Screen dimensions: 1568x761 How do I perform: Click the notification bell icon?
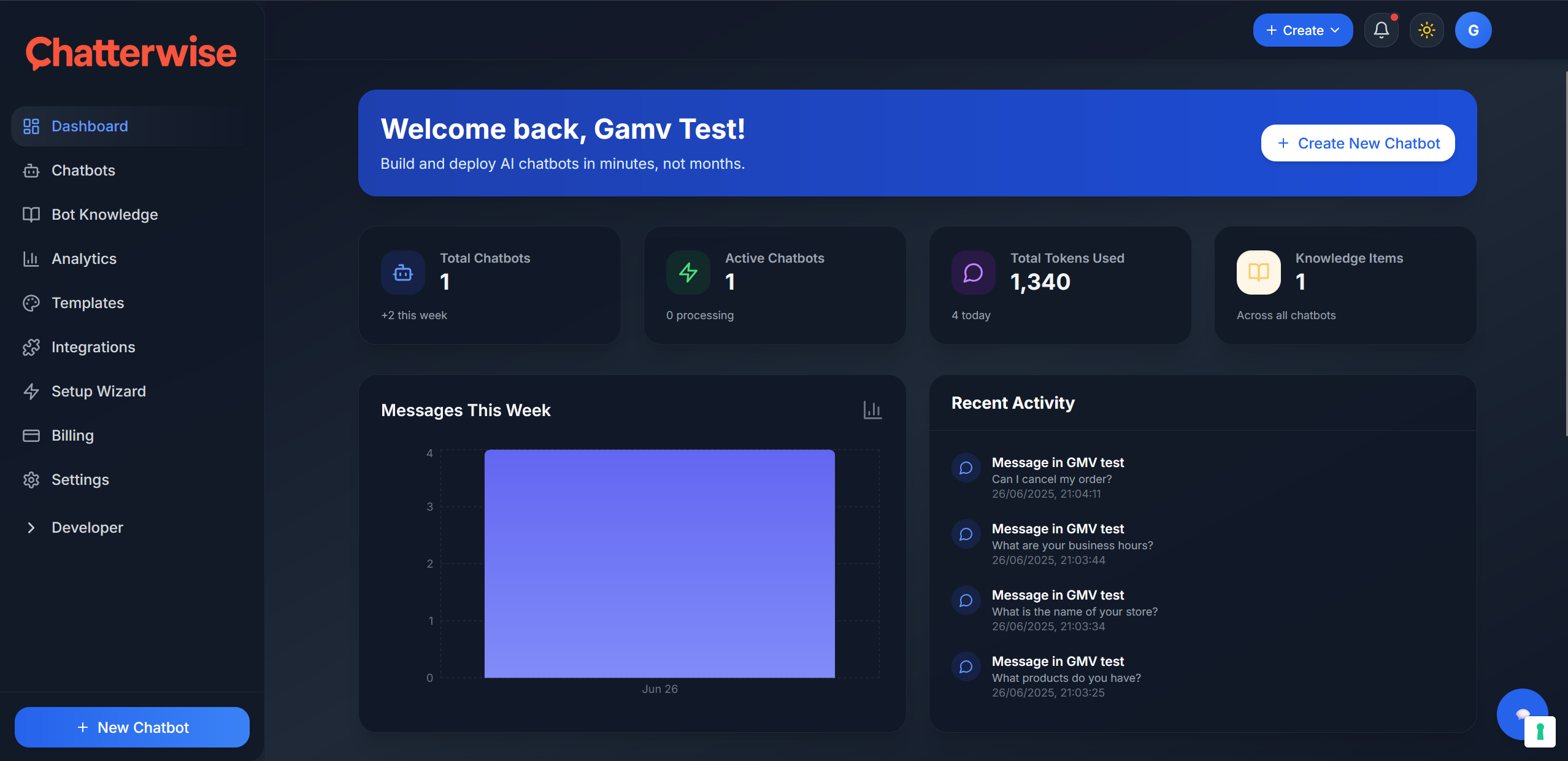point(1381,30)
